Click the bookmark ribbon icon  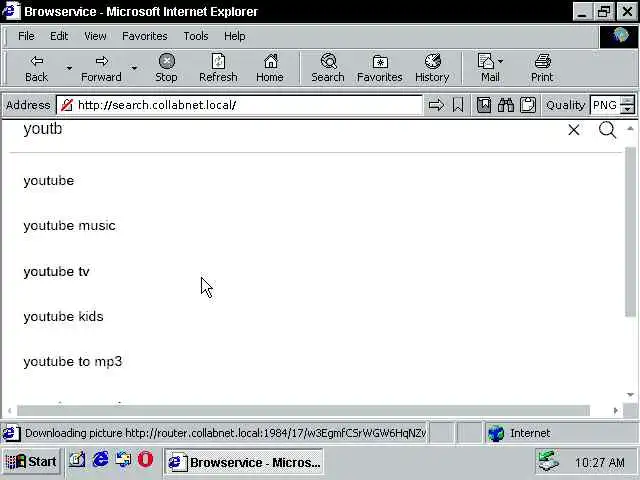[x=458, y=105]
